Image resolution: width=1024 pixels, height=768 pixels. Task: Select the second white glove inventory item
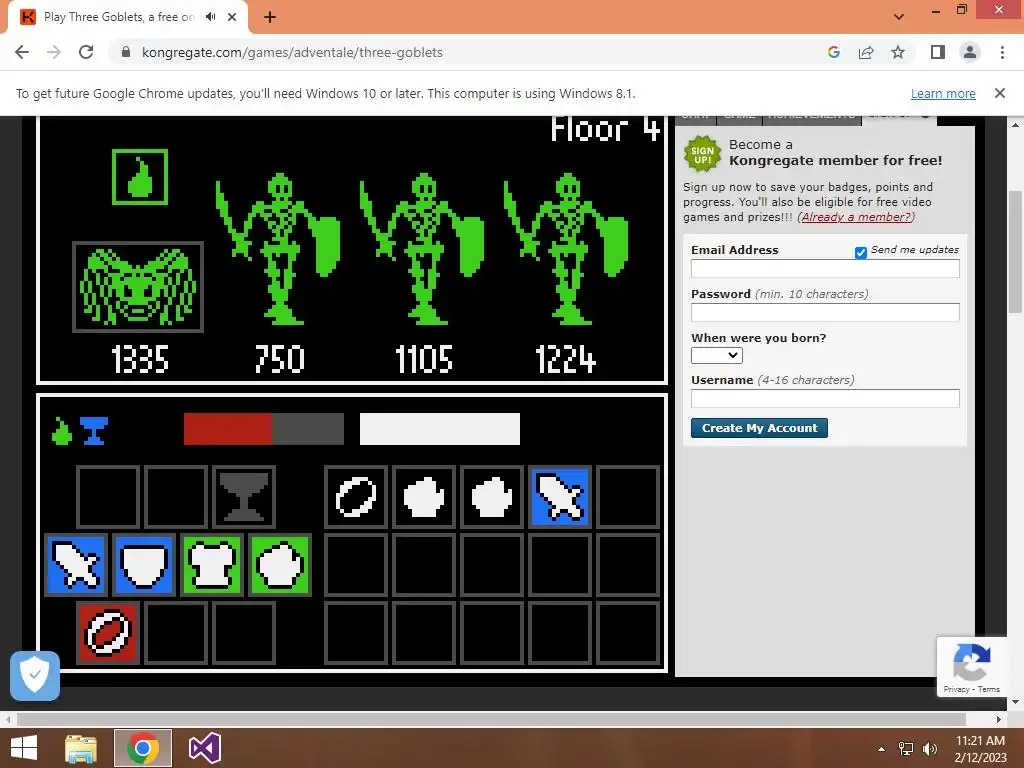point(492,497)
